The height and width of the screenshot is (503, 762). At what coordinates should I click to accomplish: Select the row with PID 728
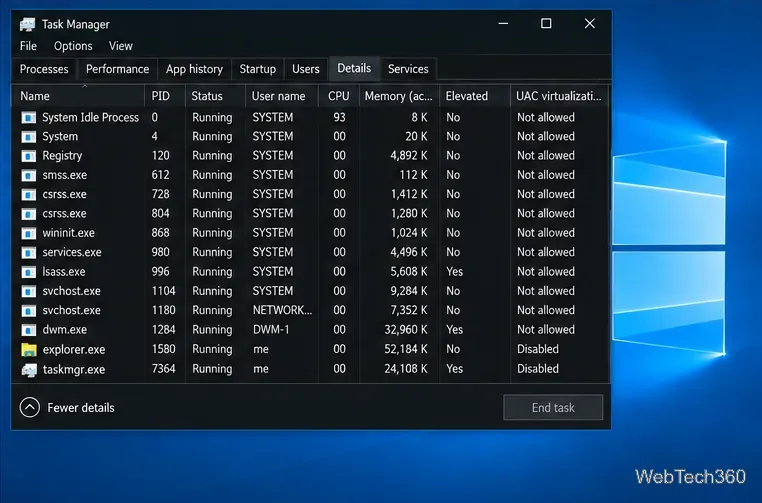[x=311, y=194]
